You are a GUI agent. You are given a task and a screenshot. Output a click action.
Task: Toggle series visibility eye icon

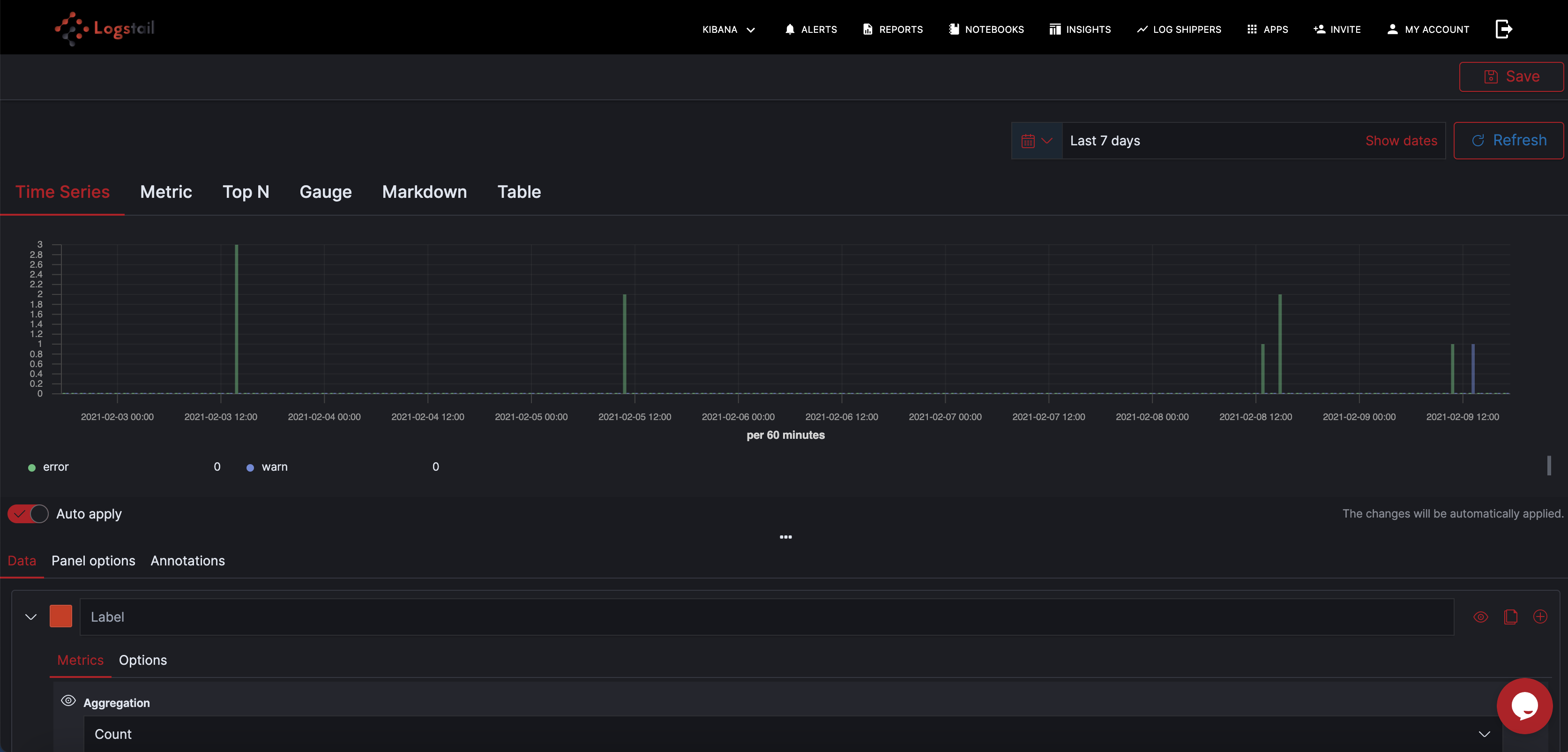click(1480, 617)
